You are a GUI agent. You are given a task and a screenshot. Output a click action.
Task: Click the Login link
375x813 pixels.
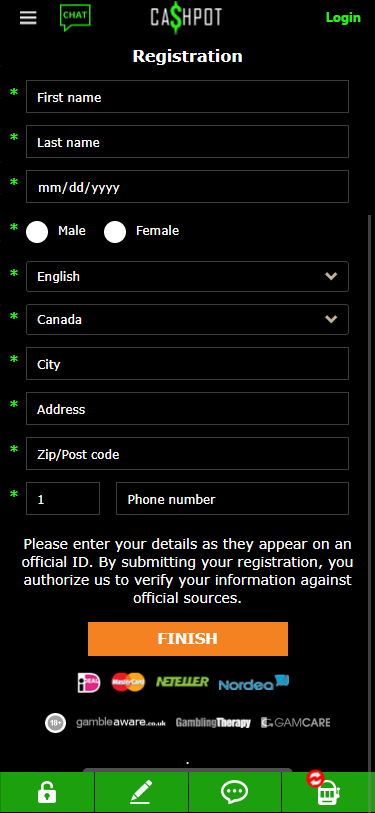tap(343, 18)
